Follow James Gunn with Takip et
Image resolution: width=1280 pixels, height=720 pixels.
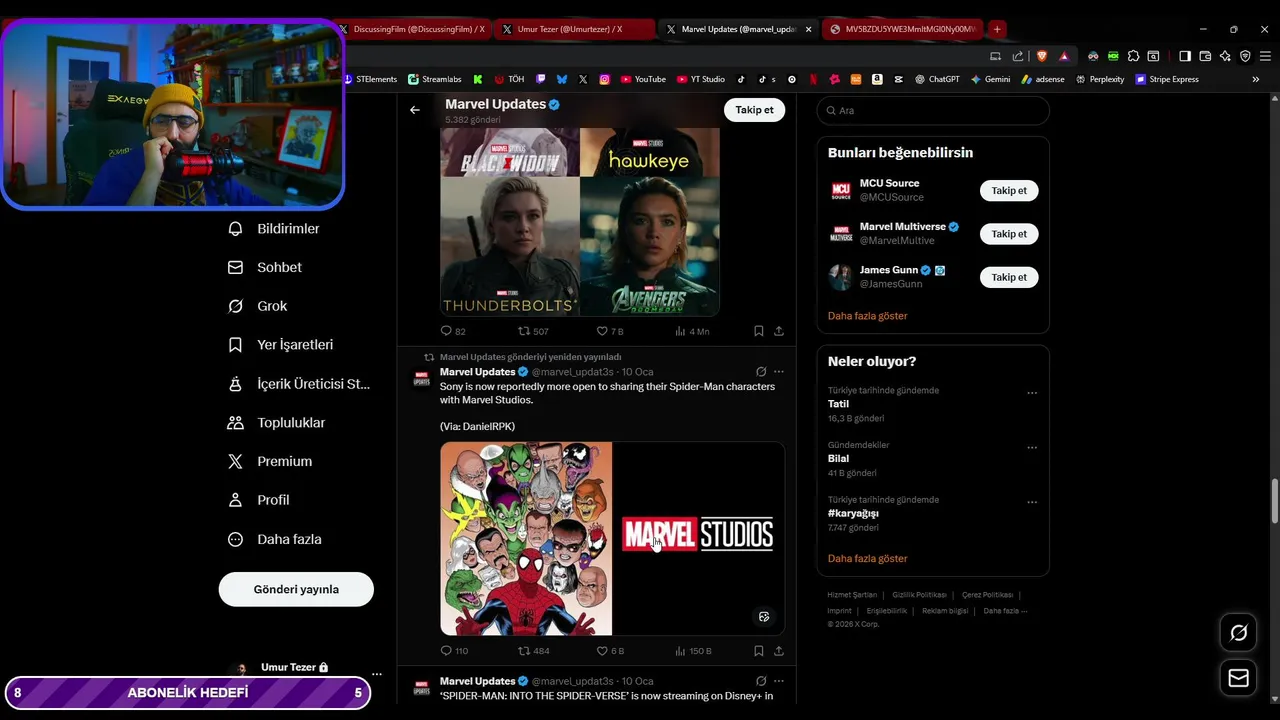coord(1009,277)
